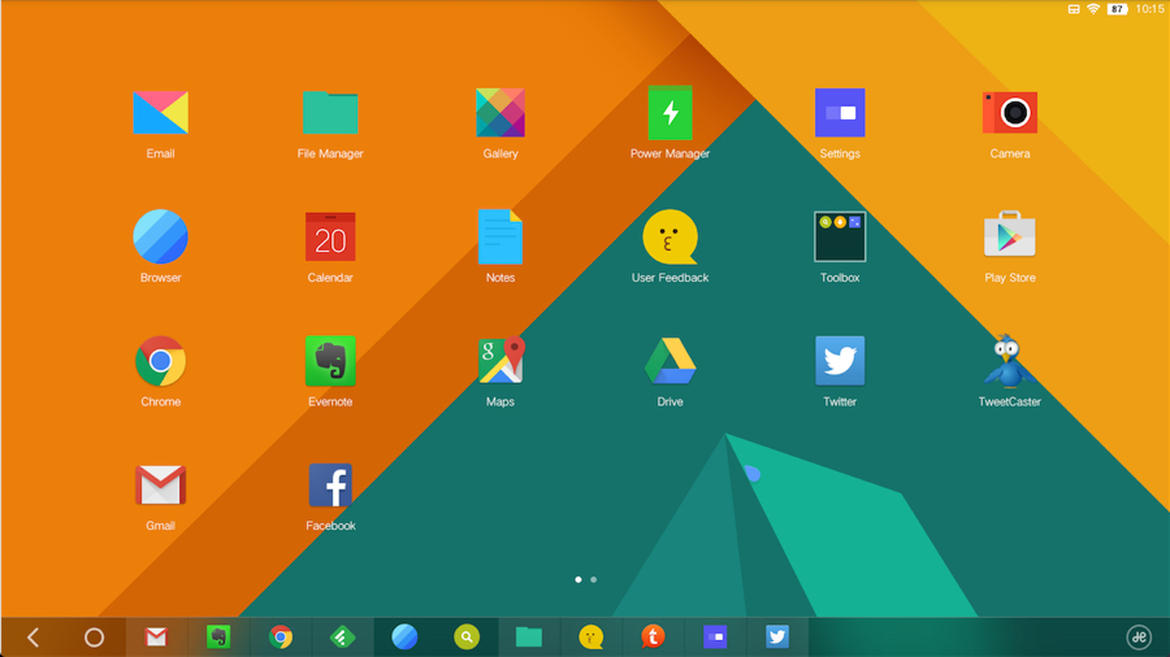Open the Toolbox folder

pyautogui.click(x=840, y=237)
